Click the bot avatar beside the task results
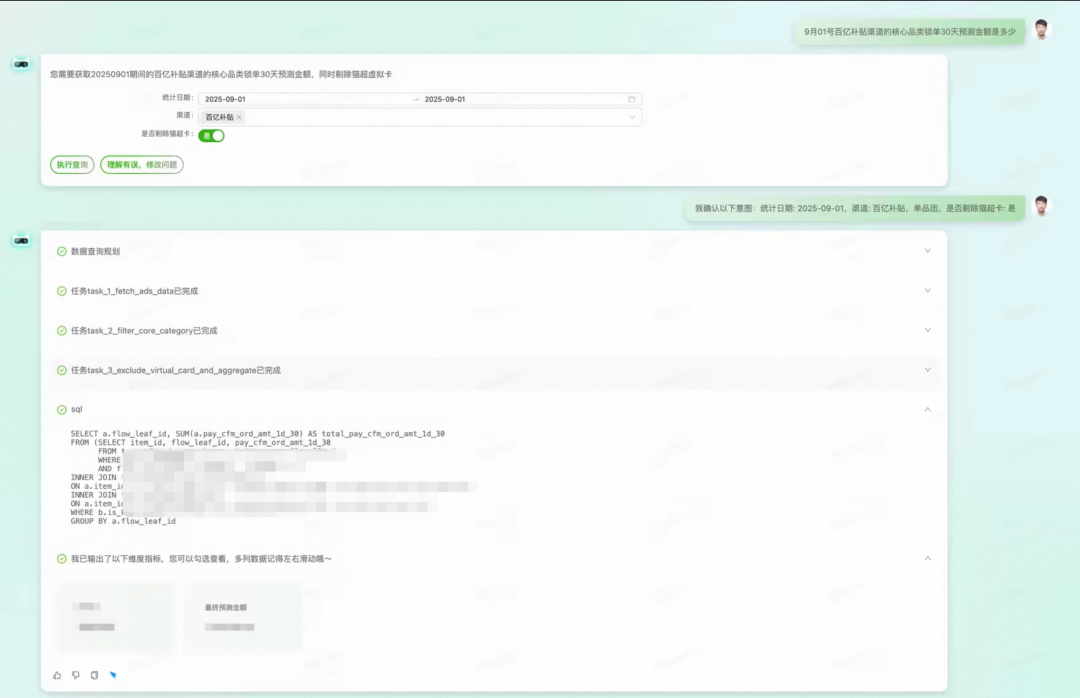This screenshot has height=698, width=1080. pyautogui.click(x=21, y=240)
